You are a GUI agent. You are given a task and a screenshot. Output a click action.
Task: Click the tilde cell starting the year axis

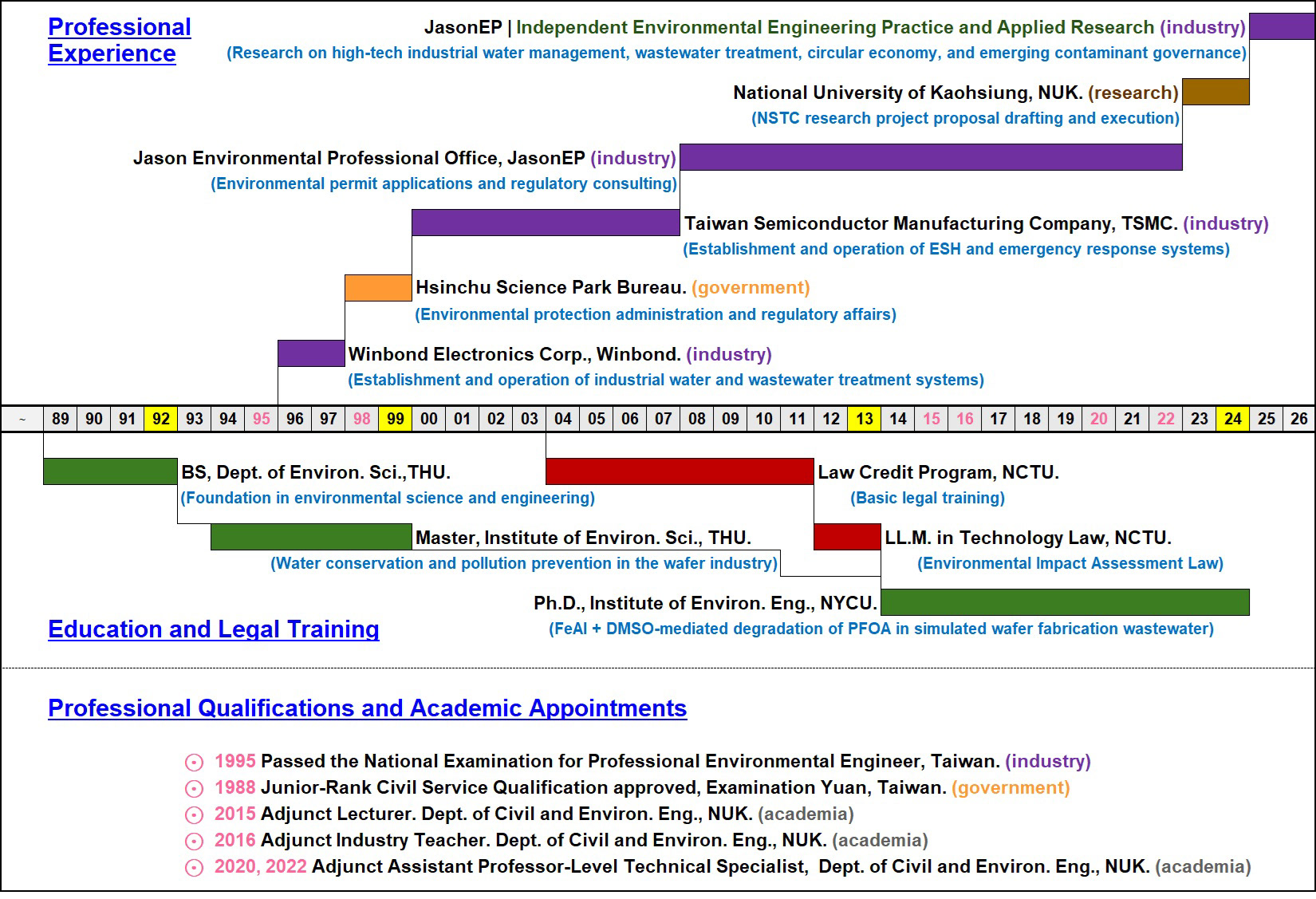22,419
